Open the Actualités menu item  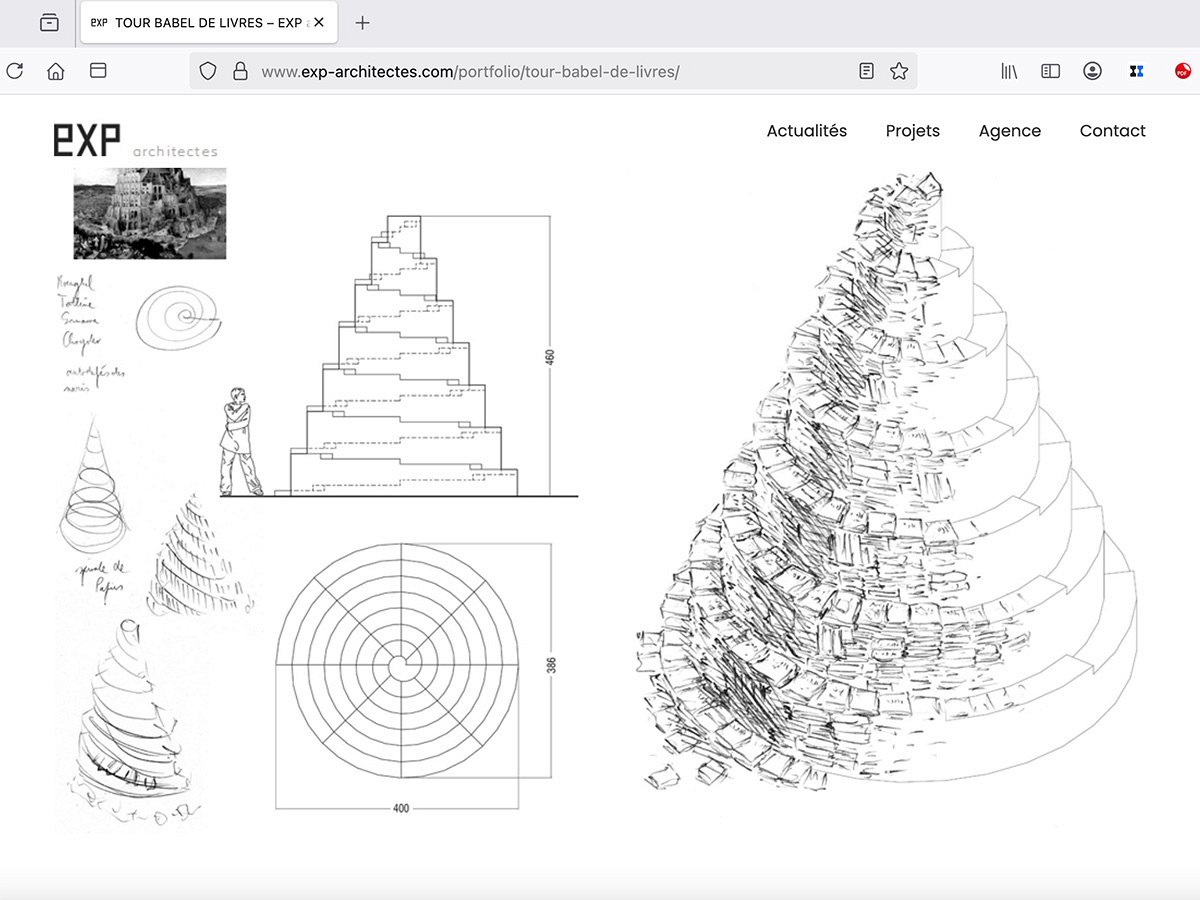click(806, 131)
